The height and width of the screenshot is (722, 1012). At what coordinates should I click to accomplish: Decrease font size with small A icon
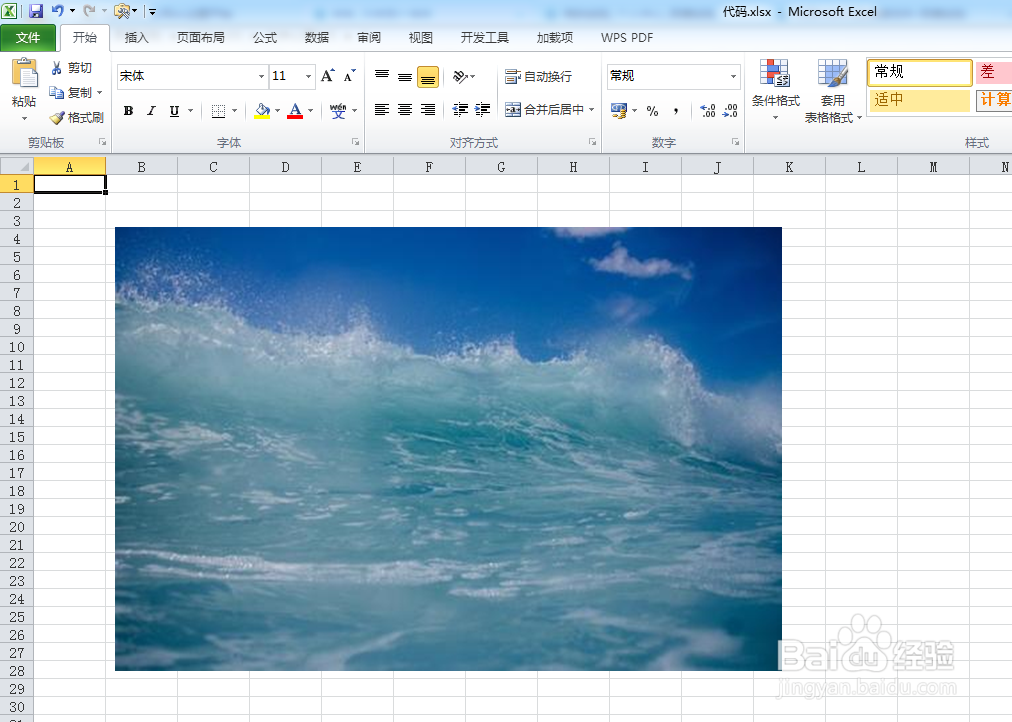pos(349,76)
